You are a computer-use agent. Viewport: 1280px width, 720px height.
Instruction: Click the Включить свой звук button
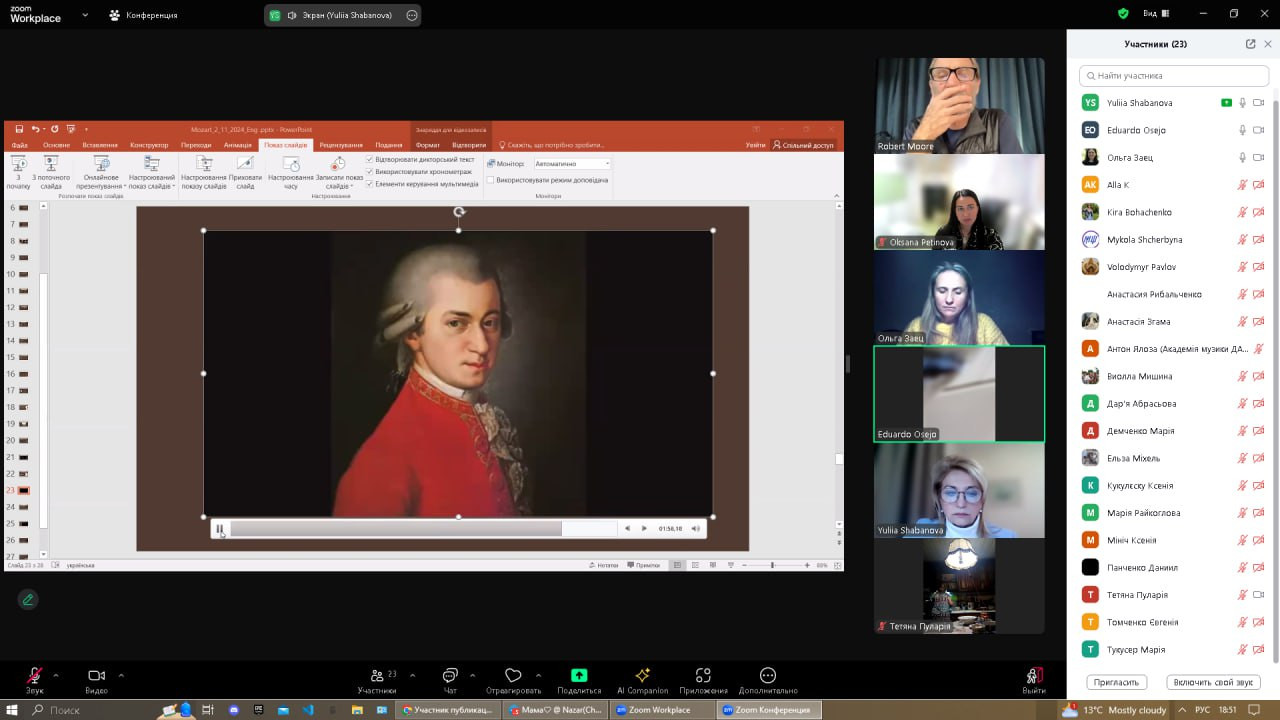point(1213,682)
